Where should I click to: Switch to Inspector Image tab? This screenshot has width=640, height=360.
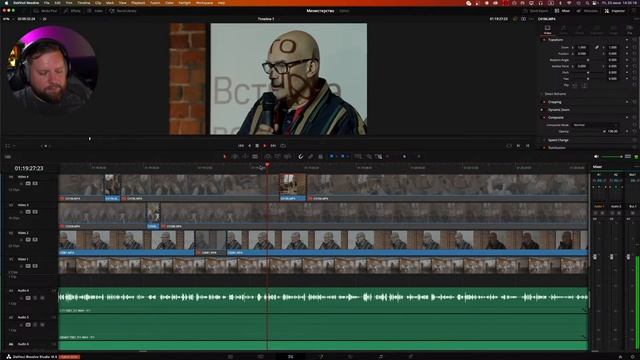[x=614, y=29]
